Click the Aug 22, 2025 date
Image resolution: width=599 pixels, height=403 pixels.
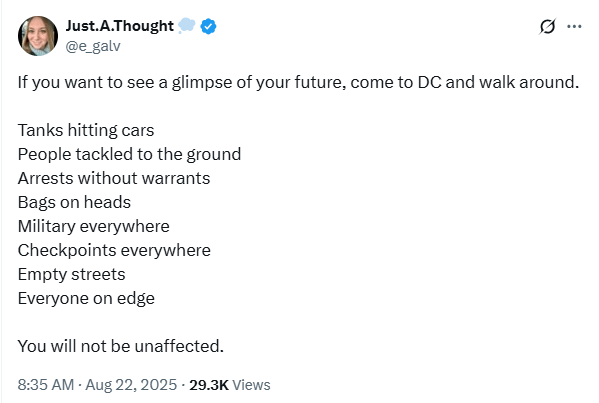pos(131,385)
